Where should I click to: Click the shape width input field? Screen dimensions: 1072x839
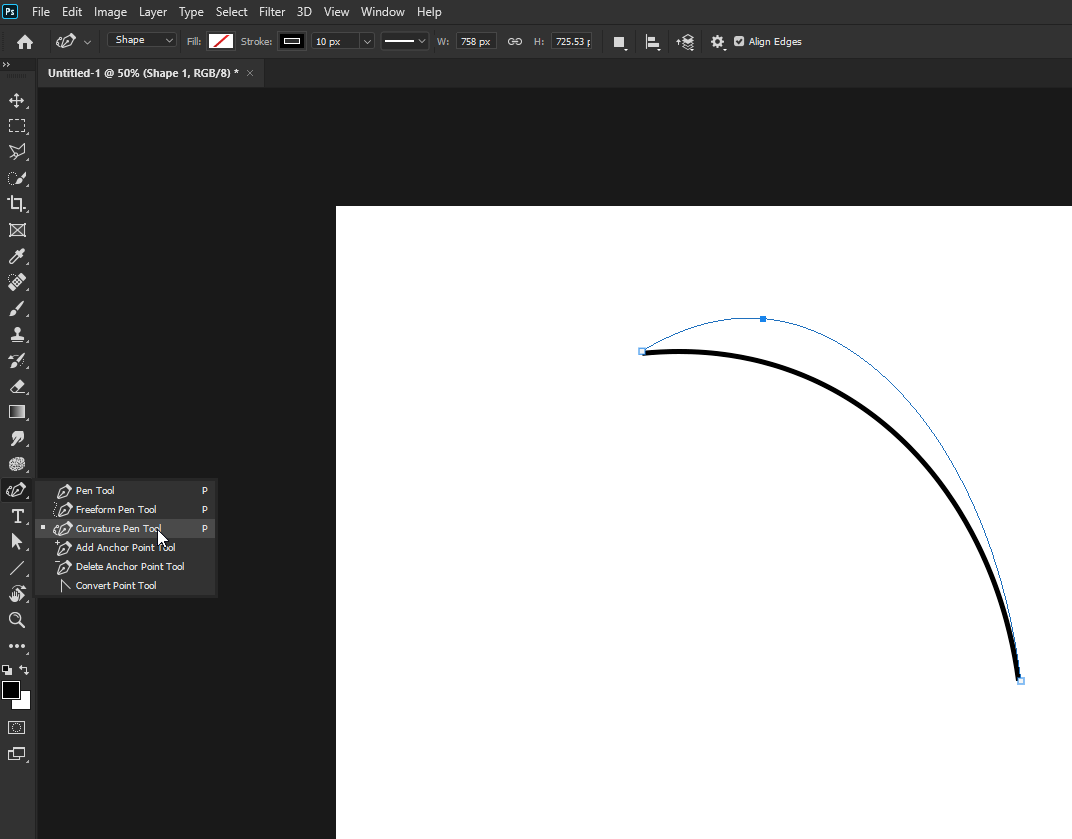pos(476,42)
